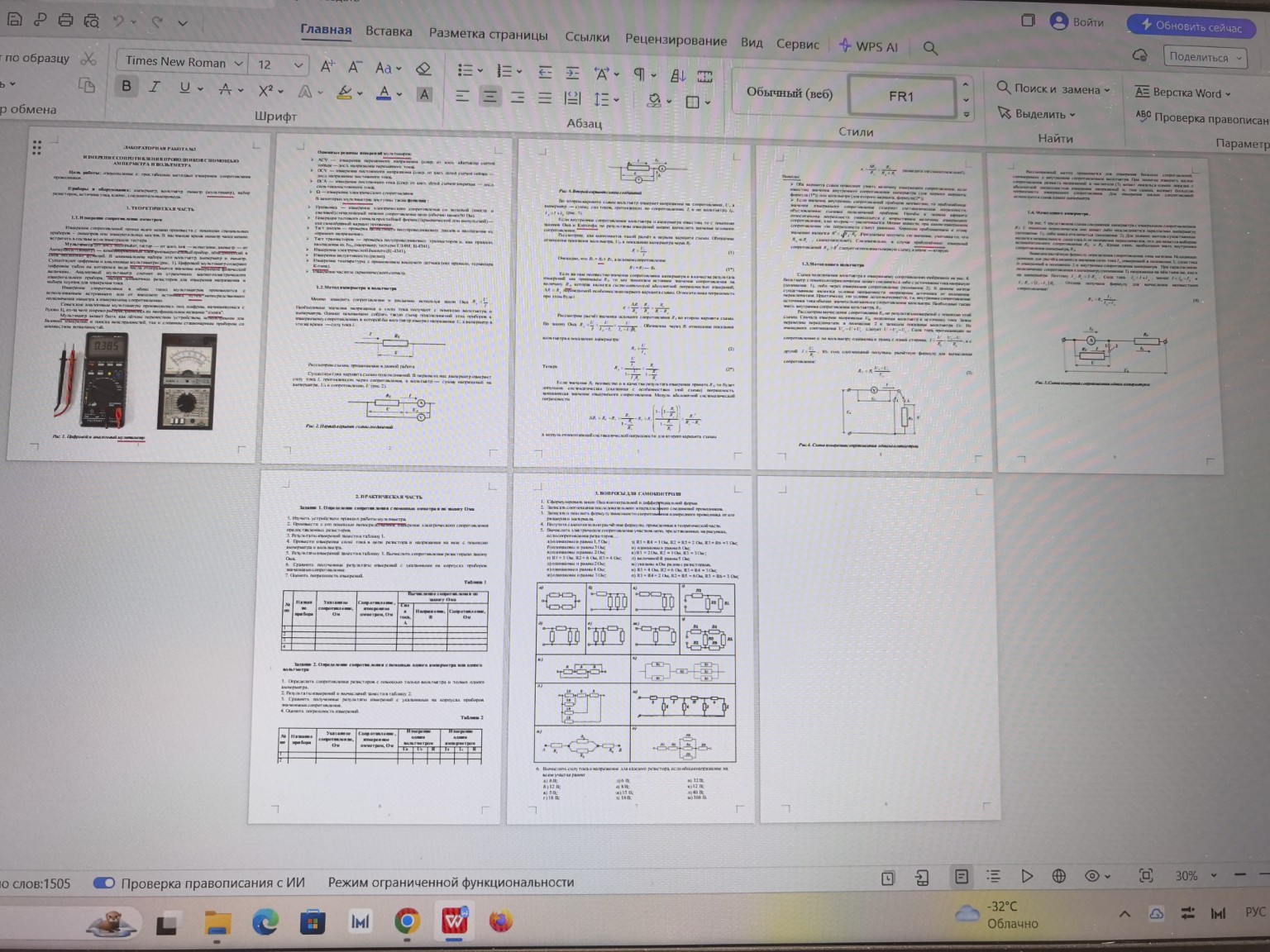Image resolution: width=1270 pixels, height=952 pixels.
Task: Click the print icon in quick access toolbar
Action: [x=65, y=21]
